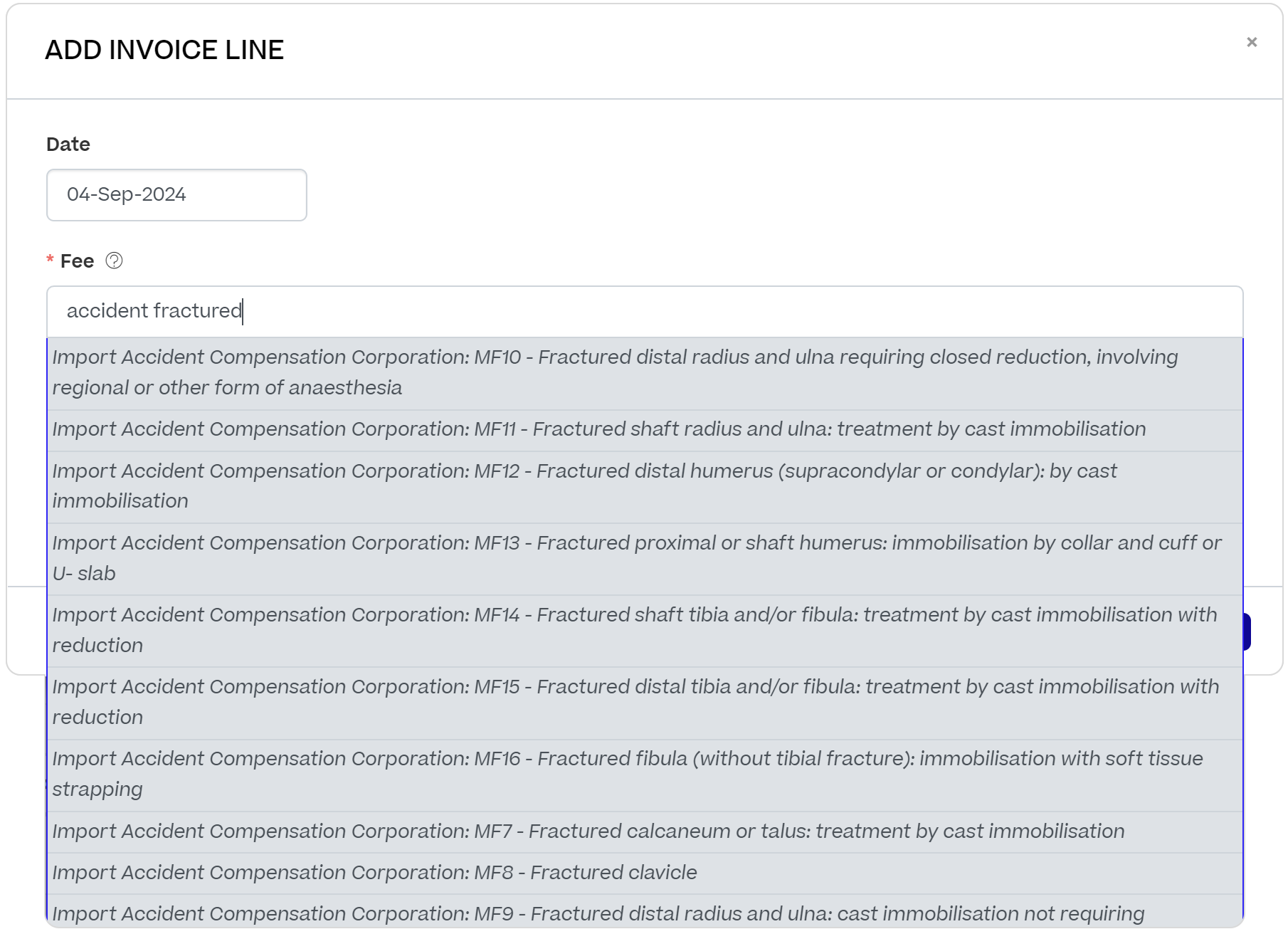Viewport: 1288px width, 929px height.
Task: Select MF11 fractured shaft radius and ulna
Action: coord(645,430)
